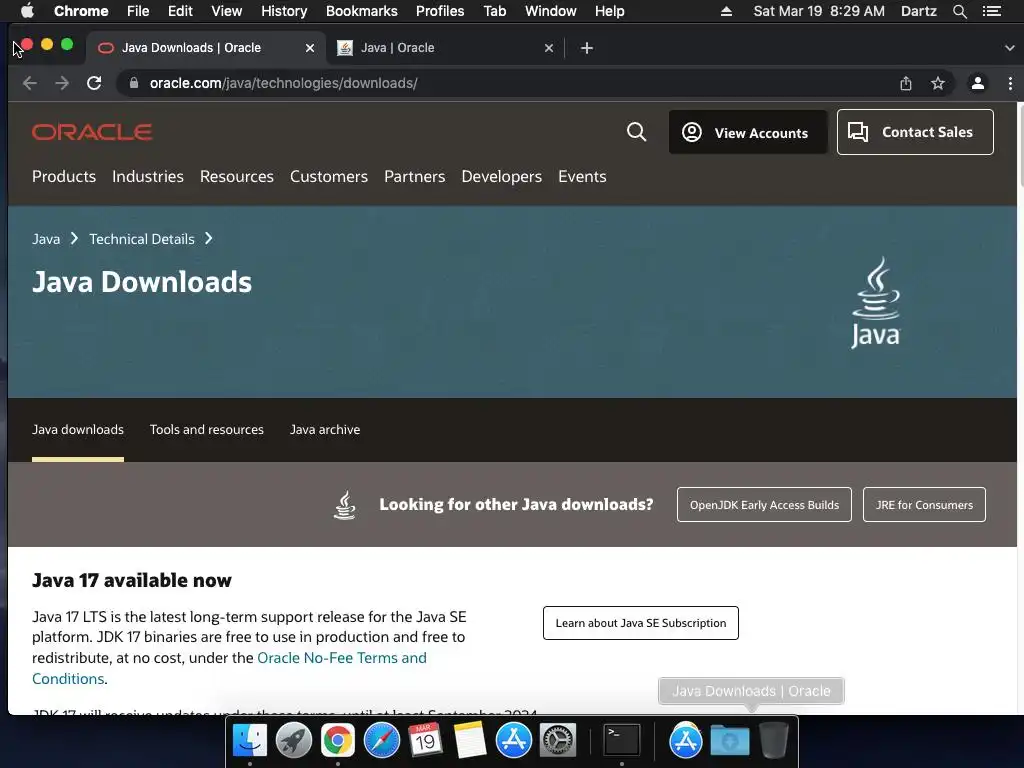Share this page via the share icon
The height and width of the screenshot is (768, 1024).
[906, 83]
